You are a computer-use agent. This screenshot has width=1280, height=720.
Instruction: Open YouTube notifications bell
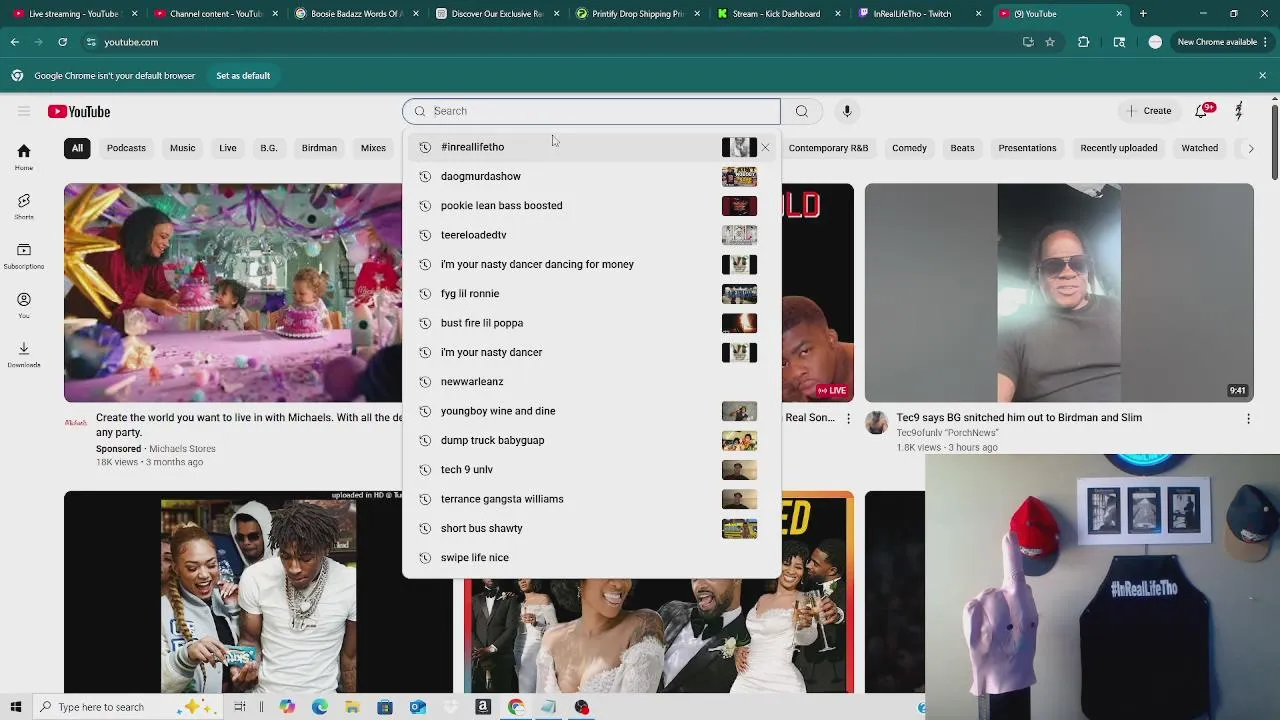click(x=1202, y=111)
